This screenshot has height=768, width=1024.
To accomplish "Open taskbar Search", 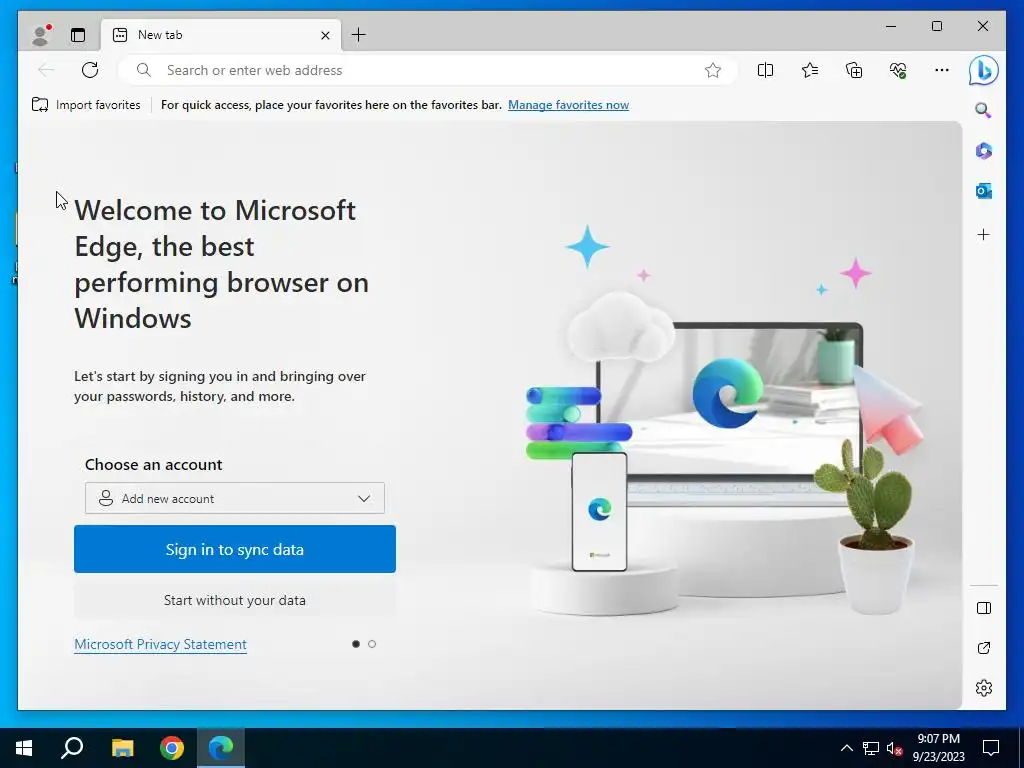I will 72,748.
